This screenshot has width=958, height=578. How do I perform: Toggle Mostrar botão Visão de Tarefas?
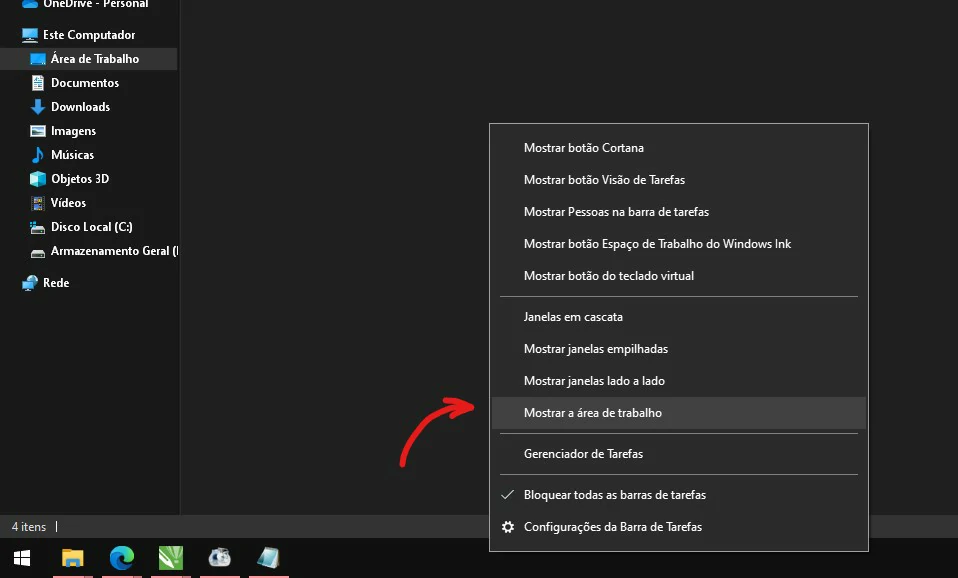click(x=679, y=180)
